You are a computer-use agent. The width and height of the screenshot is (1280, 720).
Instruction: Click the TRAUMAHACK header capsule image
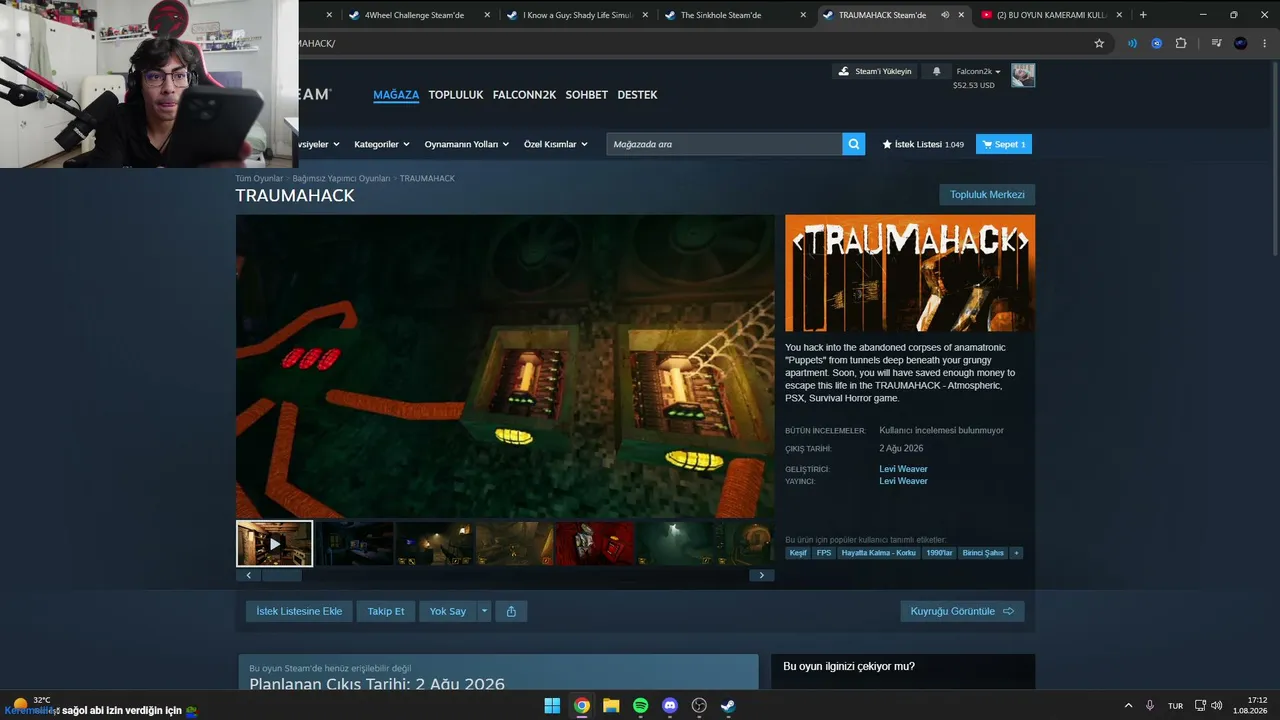point(910,273)
